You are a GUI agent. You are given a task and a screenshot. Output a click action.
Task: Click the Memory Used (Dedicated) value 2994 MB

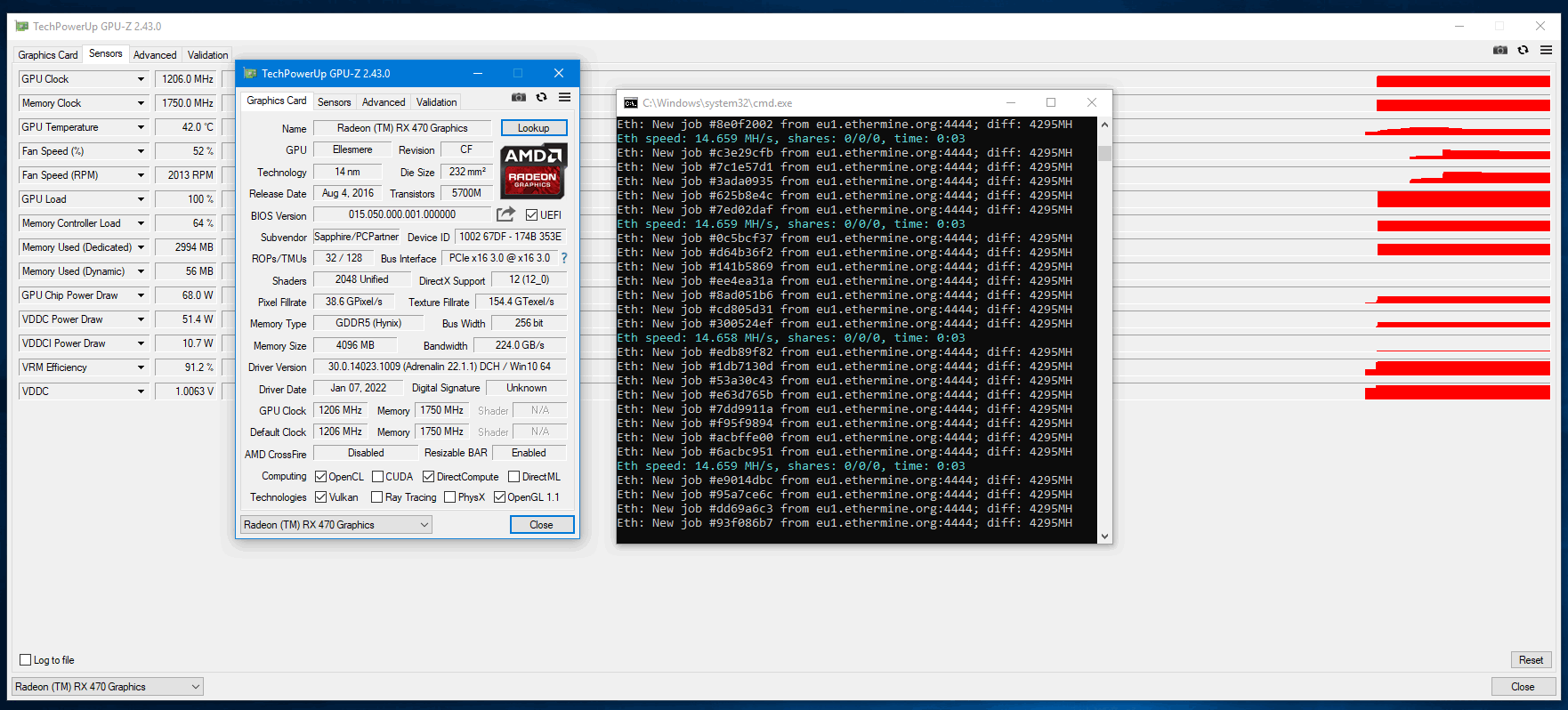(188, 247)
